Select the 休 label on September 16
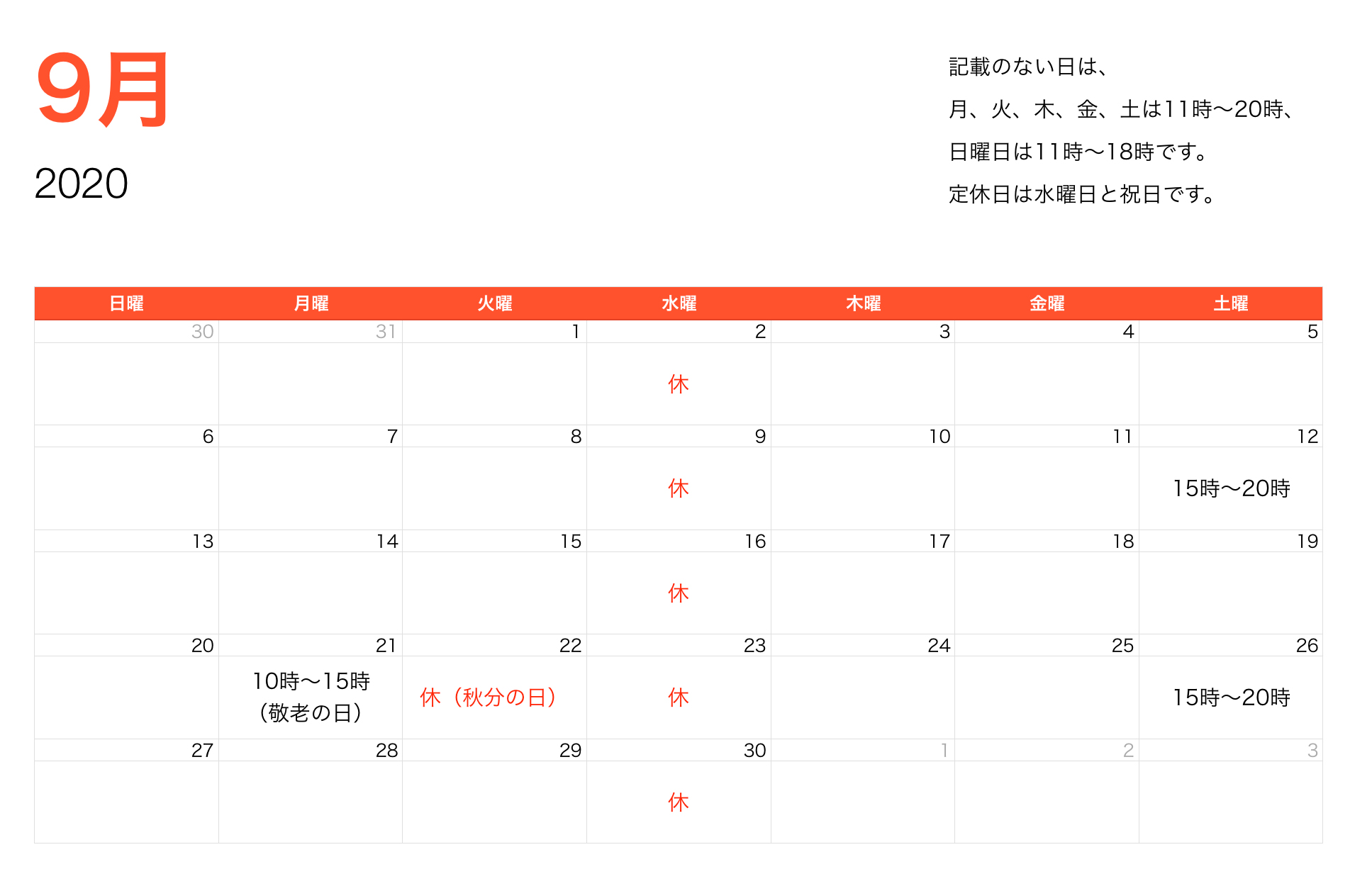The width and height of the screenshot is (1372, 891). point(678,593)
